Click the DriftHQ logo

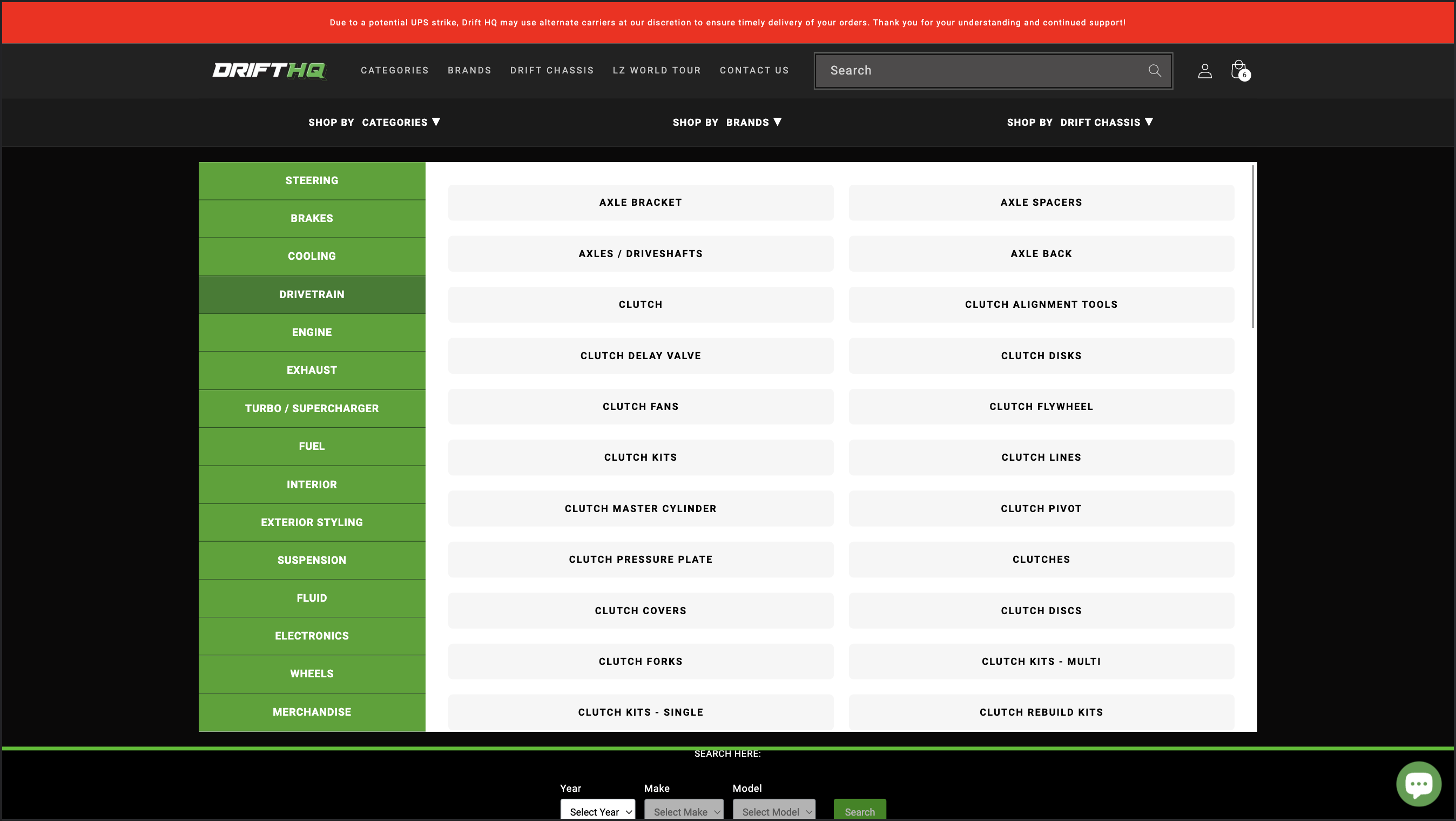[x=269, y=70]
